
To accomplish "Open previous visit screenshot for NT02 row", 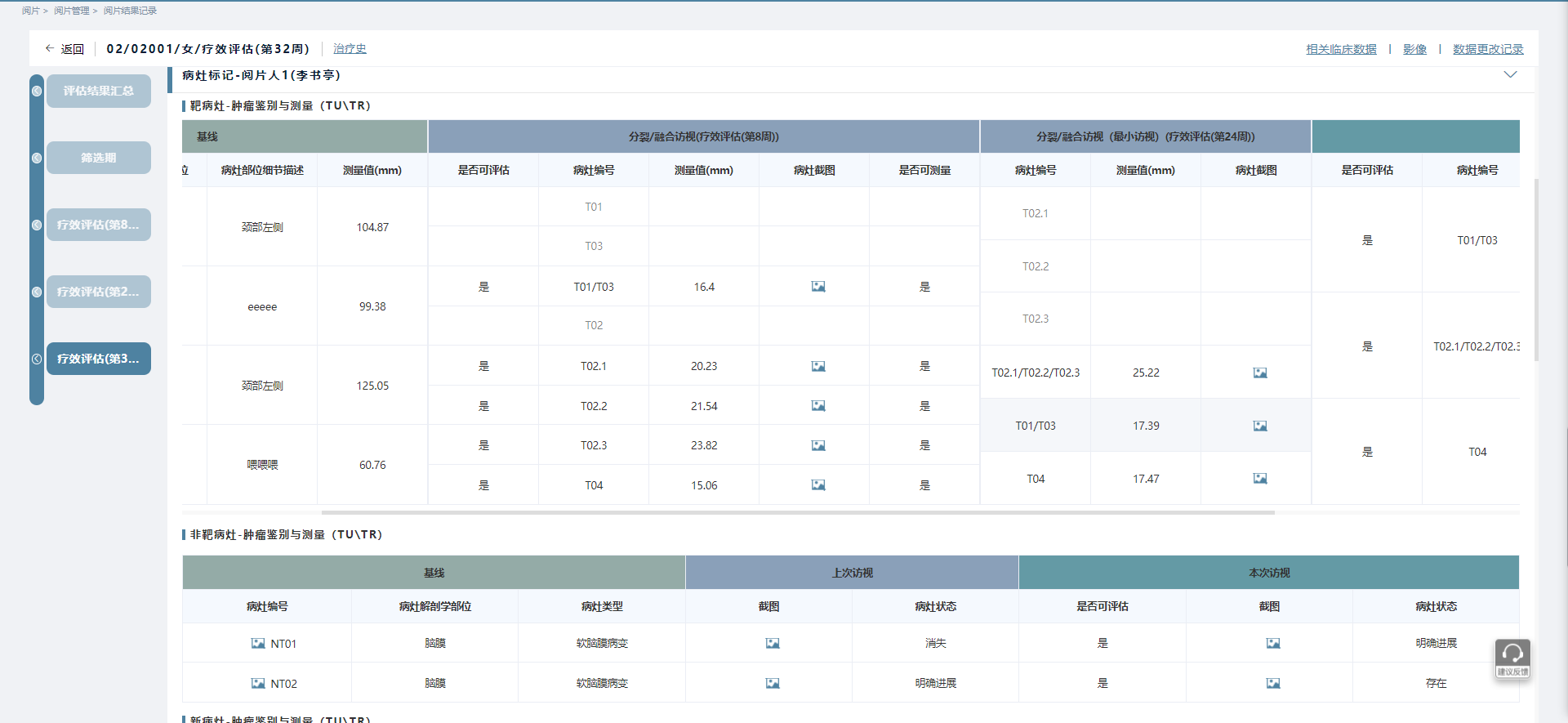I will (773, 683).
